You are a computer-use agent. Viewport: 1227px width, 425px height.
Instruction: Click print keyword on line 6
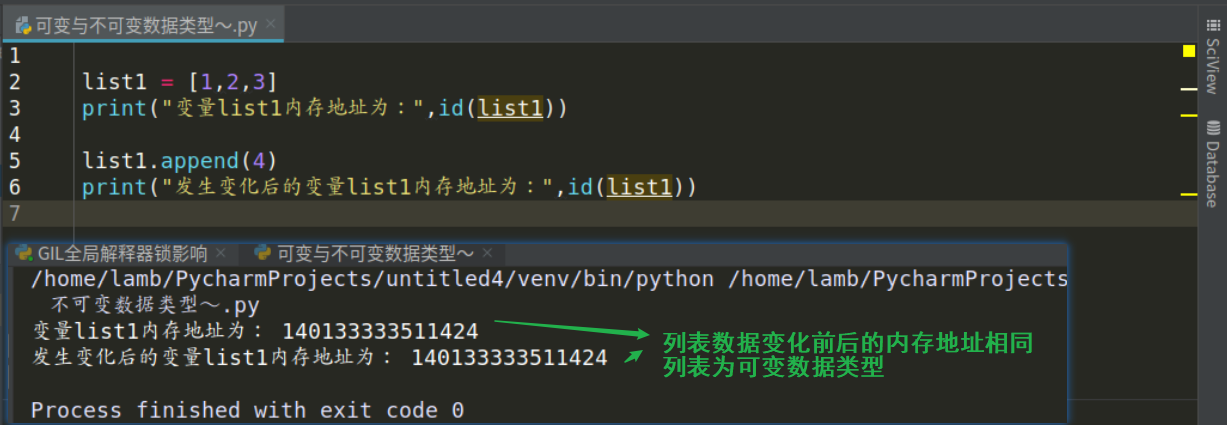click(x=114, y=187)
